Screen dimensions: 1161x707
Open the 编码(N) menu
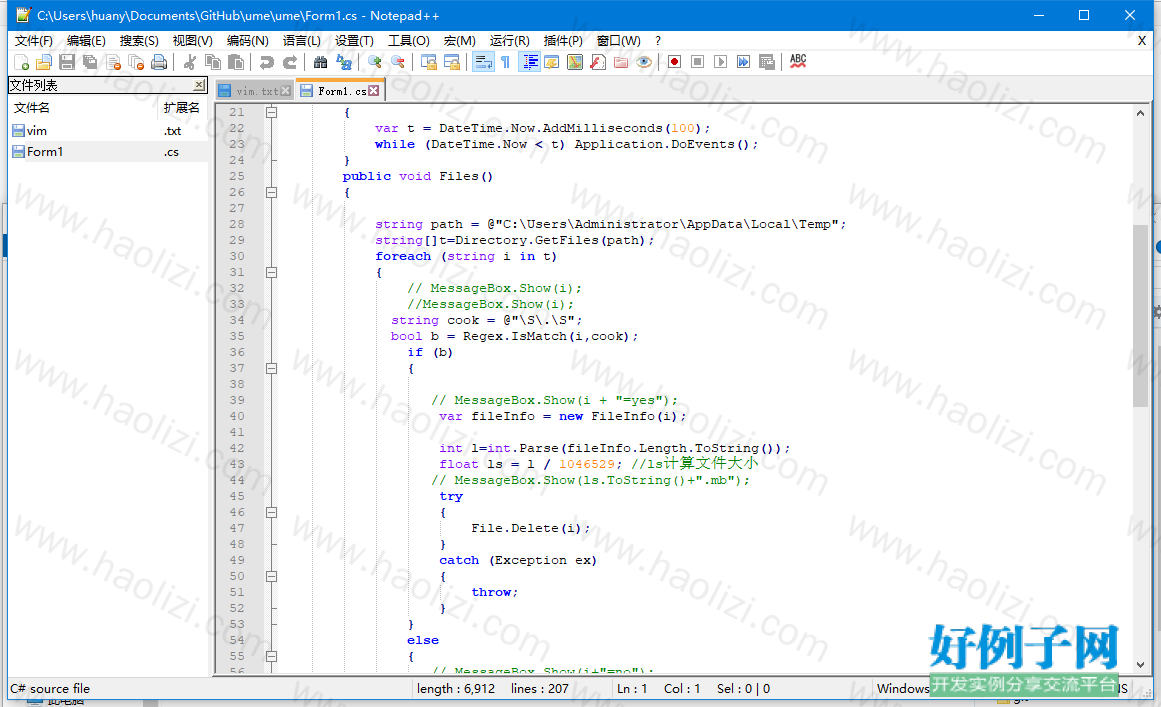pos(247,41)
